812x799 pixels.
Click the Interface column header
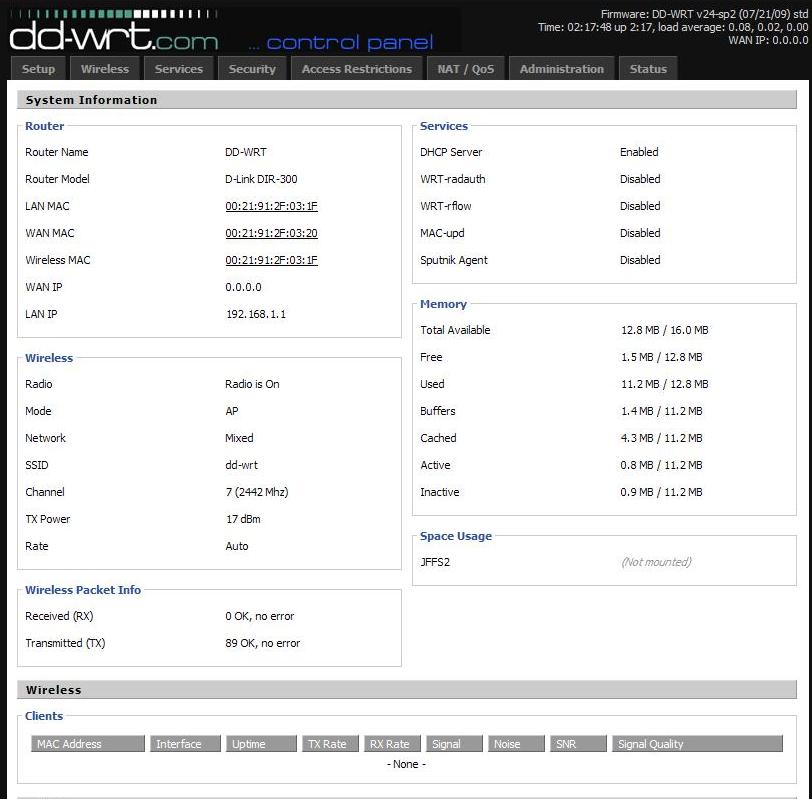click(x=185, y=744)
